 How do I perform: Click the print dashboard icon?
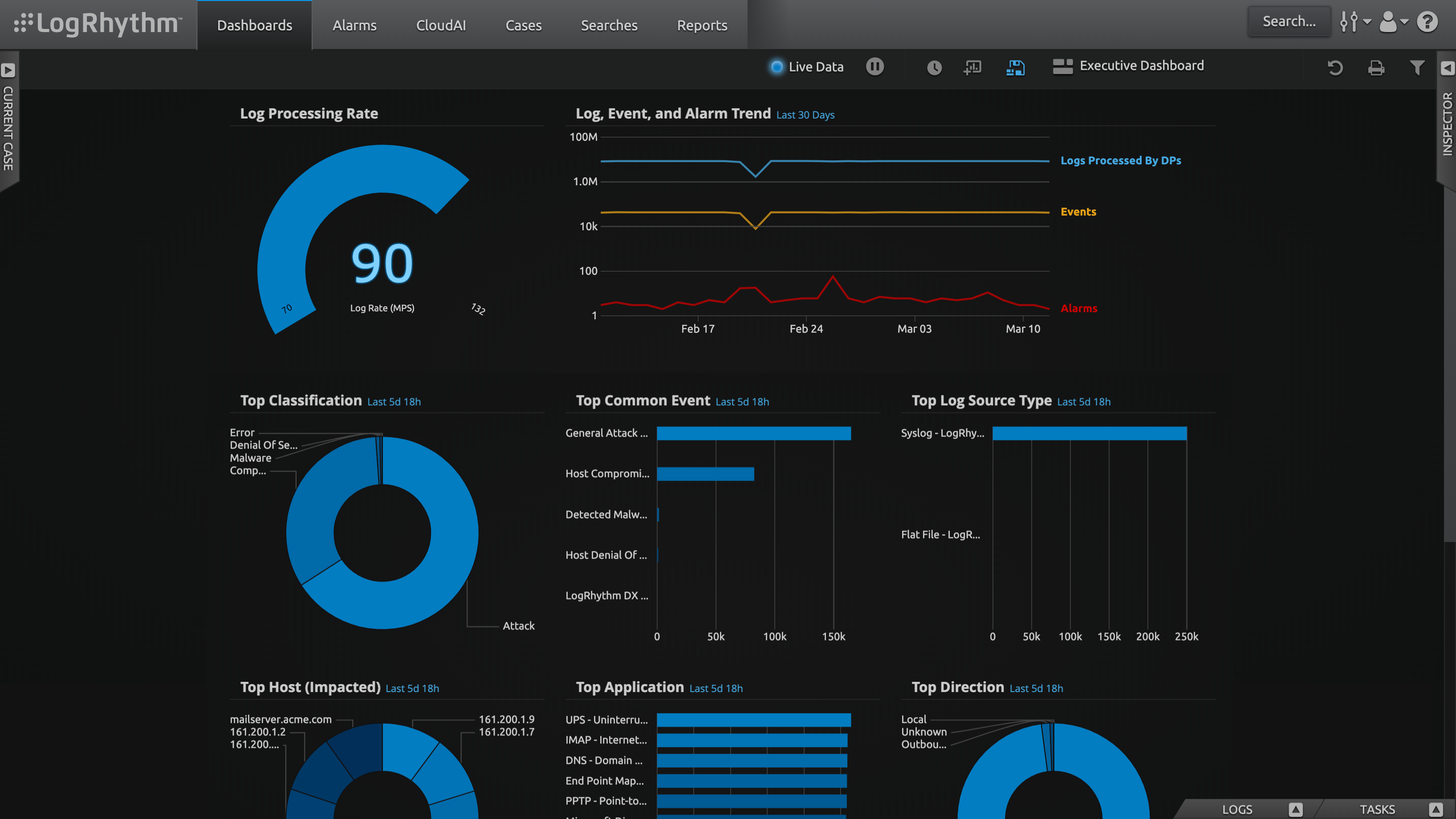[1376, 68]
